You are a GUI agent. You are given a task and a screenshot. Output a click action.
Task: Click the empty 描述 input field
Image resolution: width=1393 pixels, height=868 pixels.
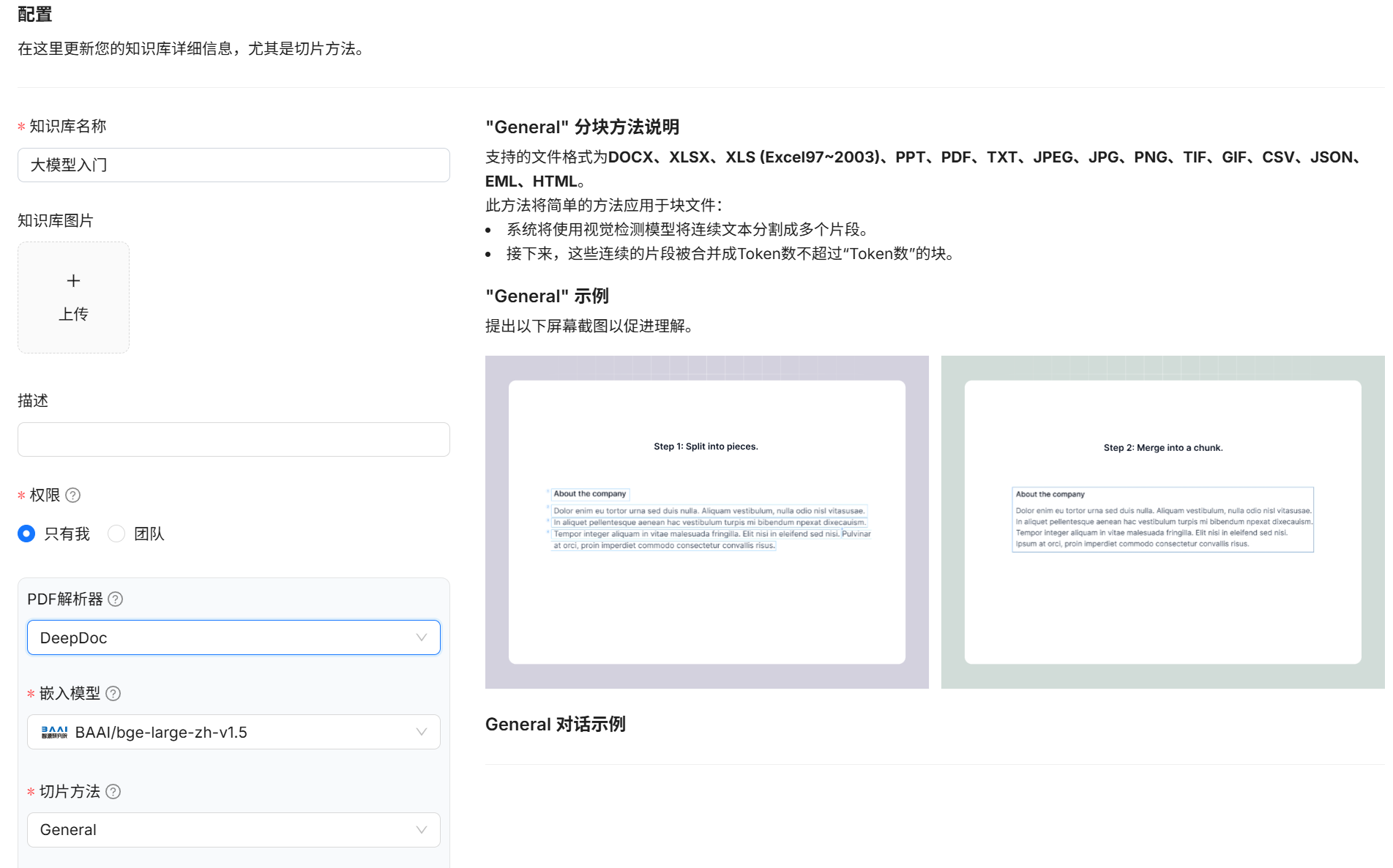point(234,440)
